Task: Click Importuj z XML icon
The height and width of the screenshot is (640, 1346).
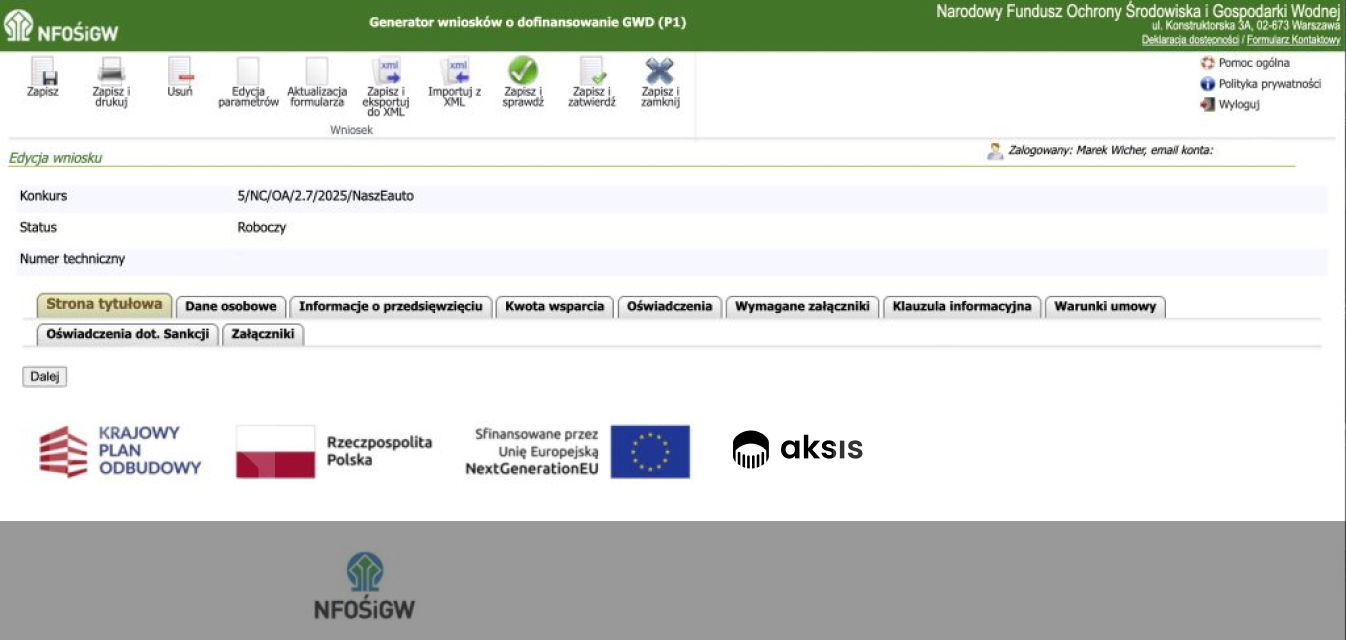Action: tap(455, 71)
